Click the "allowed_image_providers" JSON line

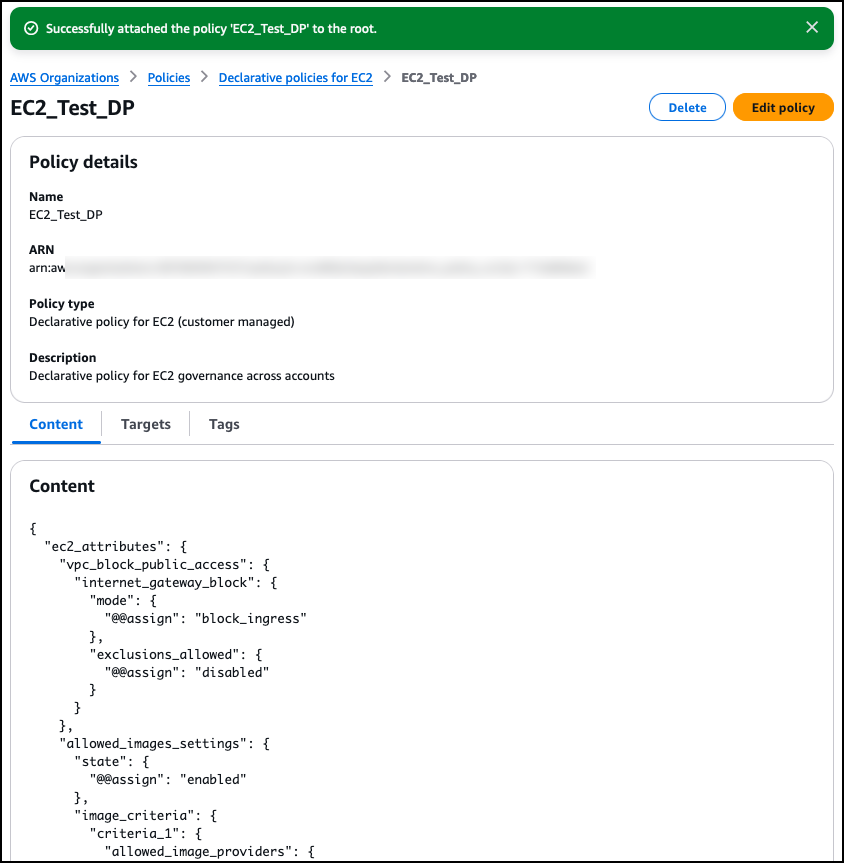[x=209, y=851]
